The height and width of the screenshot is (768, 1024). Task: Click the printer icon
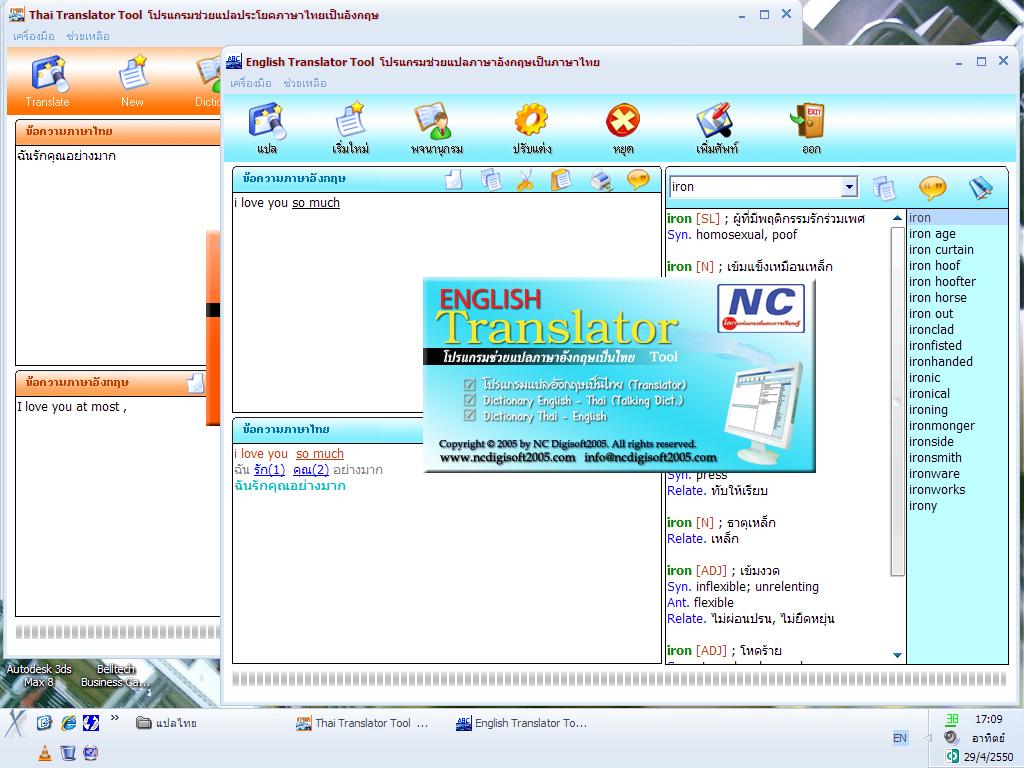(x=601, y=179)
